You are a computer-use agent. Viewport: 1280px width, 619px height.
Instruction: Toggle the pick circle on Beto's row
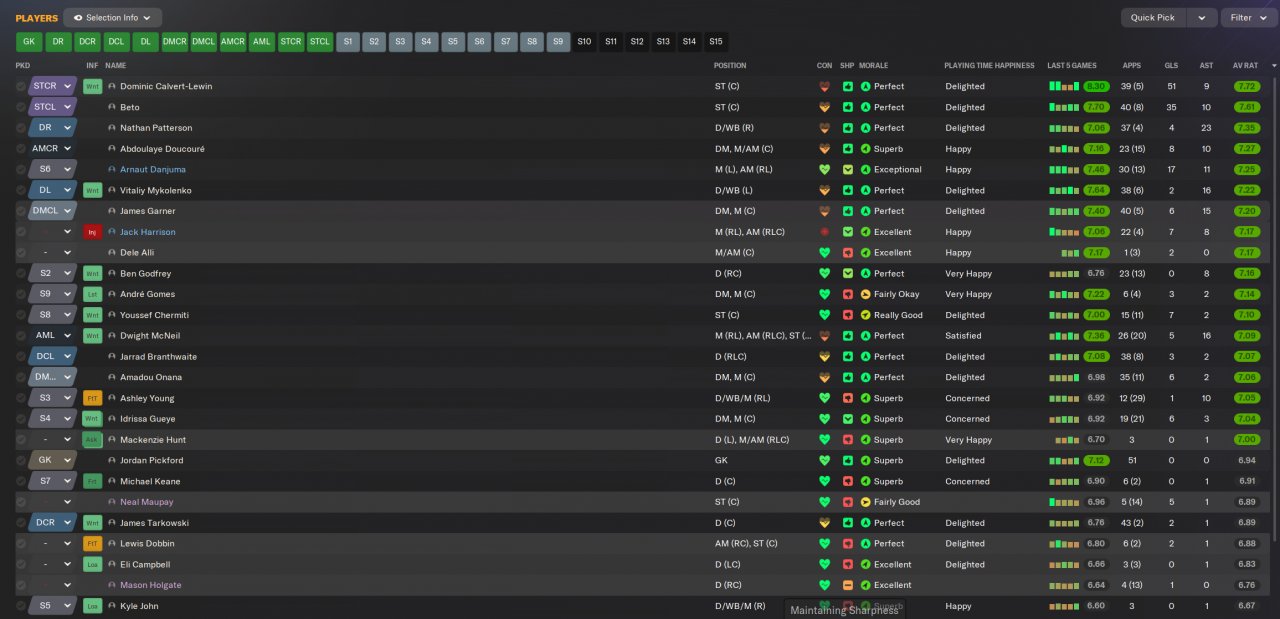pyautogui.click(x=21, y=107)
